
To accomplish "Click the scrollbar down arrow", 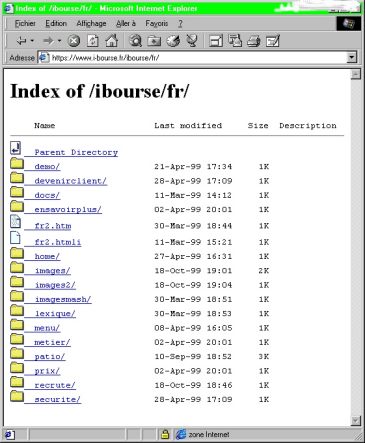I will pos(356,421).
